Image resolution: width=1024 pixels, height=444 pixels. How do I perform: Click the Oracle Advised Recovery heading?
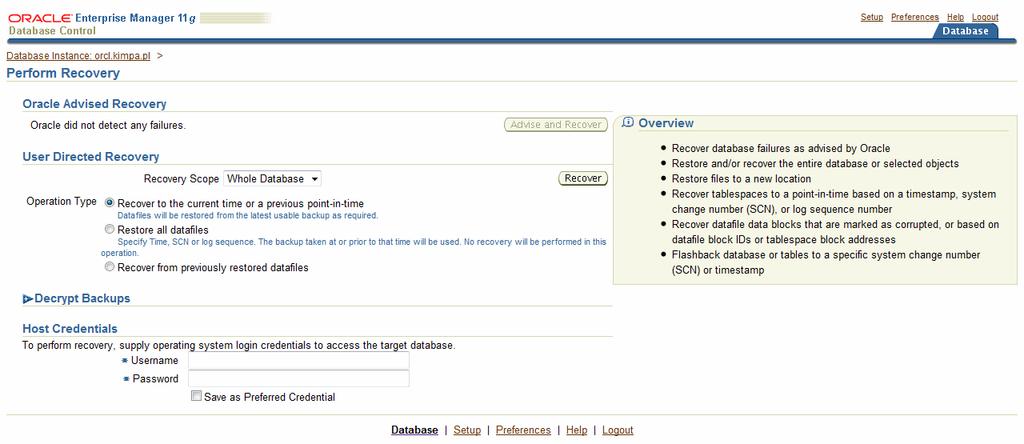[95, 104]
